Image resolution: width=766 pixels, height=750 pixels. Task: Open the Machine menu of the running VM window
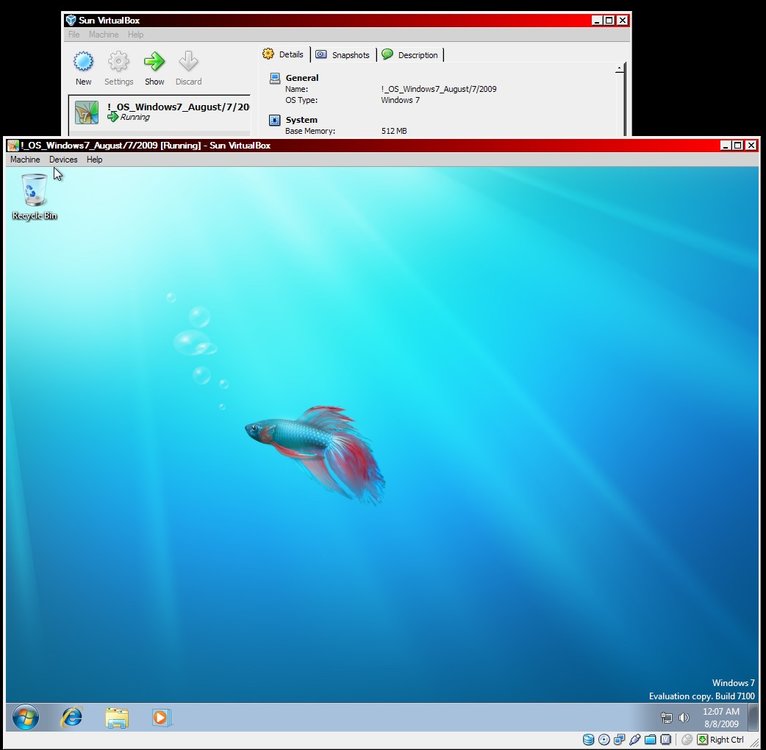click(25, 160)
